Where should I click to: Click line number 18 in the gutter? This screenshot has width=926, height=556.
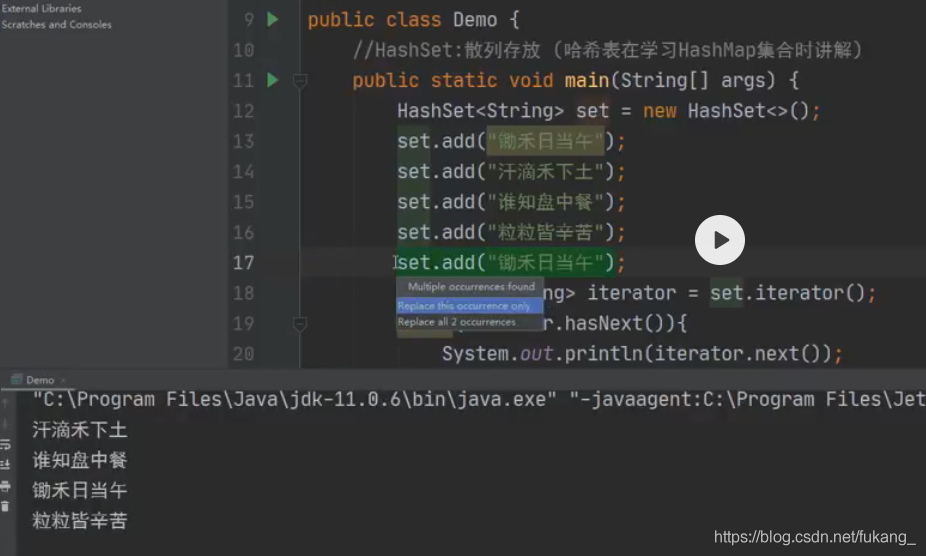click(243, 293)
